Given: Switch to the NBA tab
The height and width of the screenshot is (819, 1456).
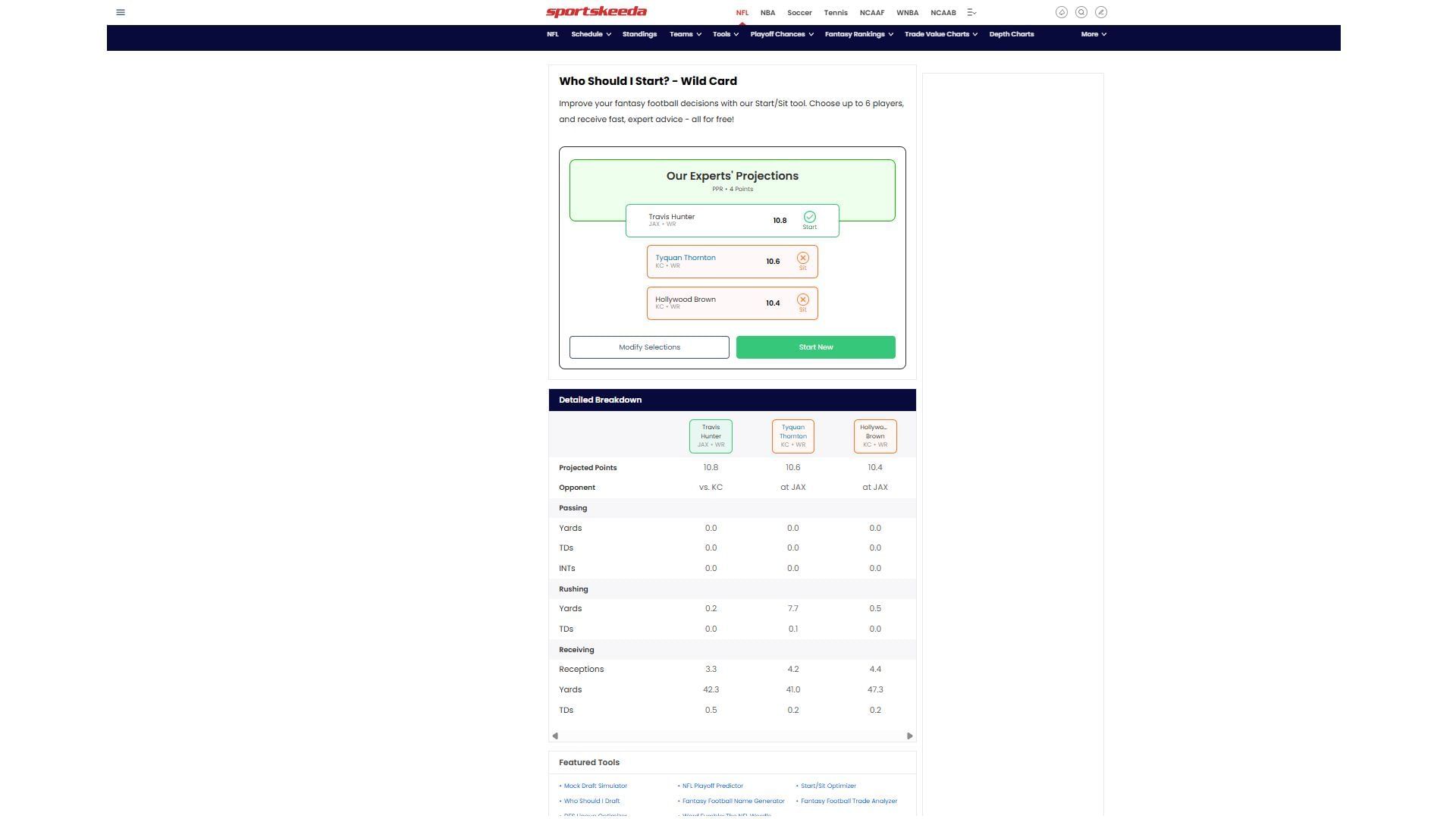Looking at the screenshot, I should (x=767, y=13).
